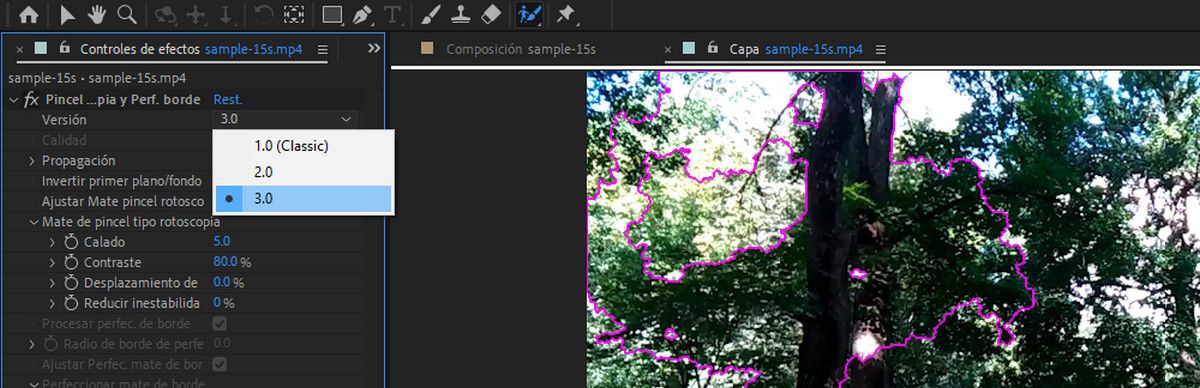Select the Dolly camera tool
Screen dimensions: 1200x388
pos(226,15)
